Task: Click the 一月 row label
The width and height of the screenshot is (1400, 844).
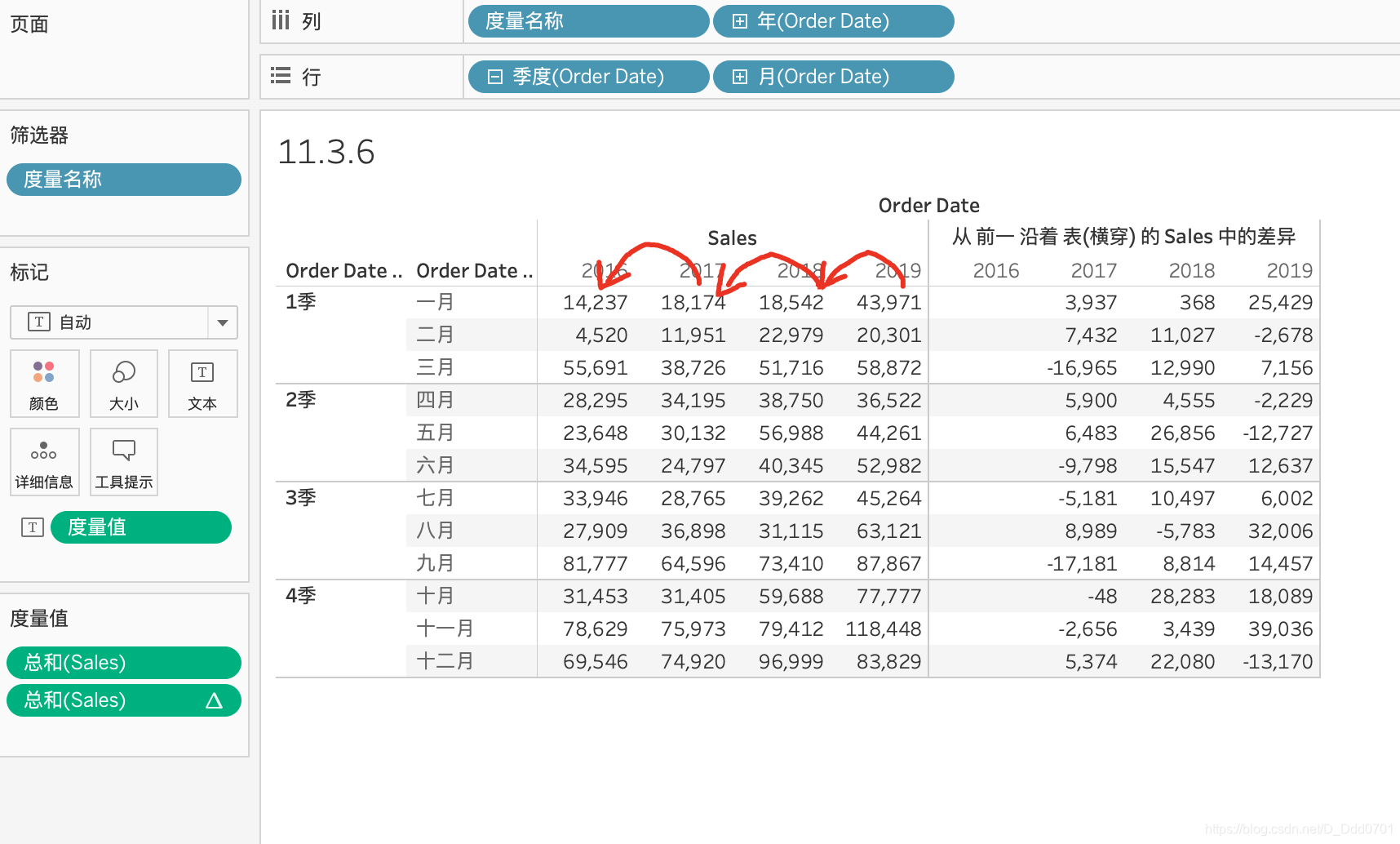Action: click(435, 302)
